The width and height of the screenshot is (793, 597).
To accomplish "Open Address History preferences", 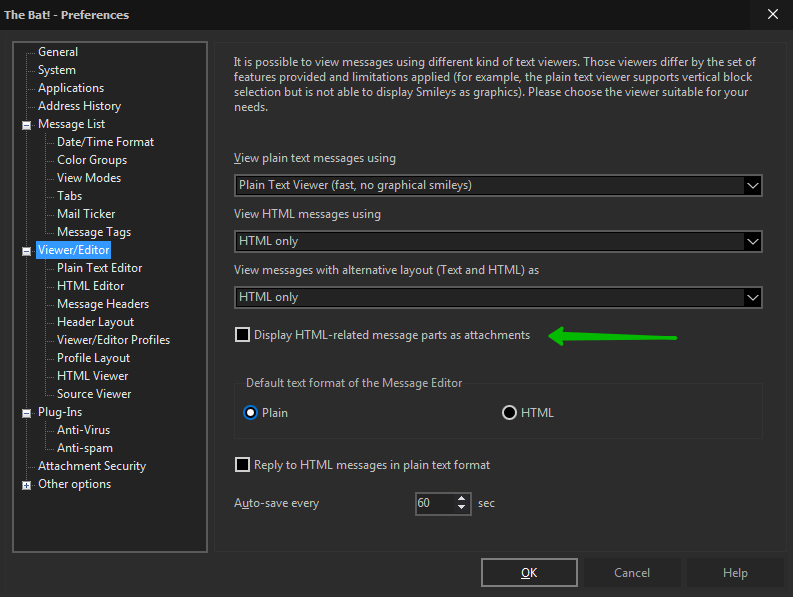I will [x=79, y=106].
